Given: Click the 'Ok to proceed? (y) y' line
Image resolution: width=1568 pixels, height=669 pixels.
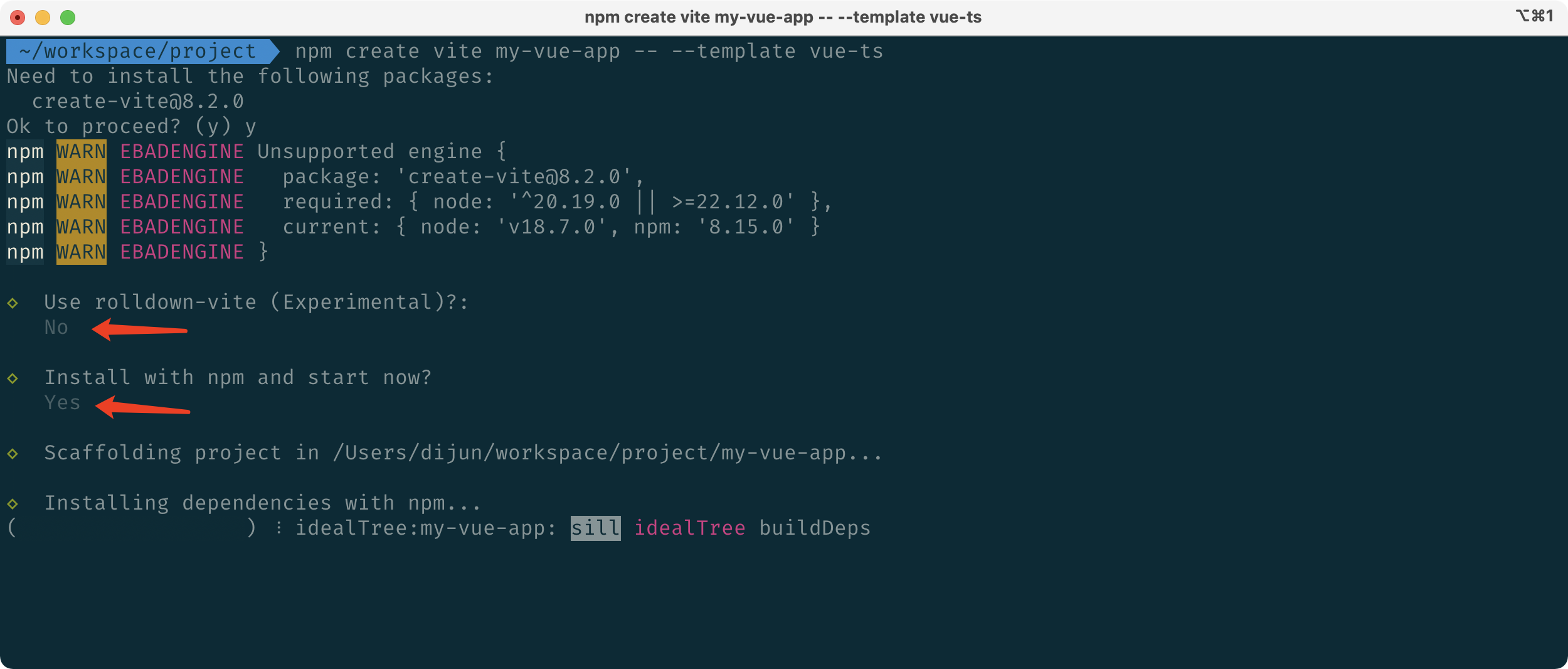Looking at the screenshot, I should click(132, 127).
